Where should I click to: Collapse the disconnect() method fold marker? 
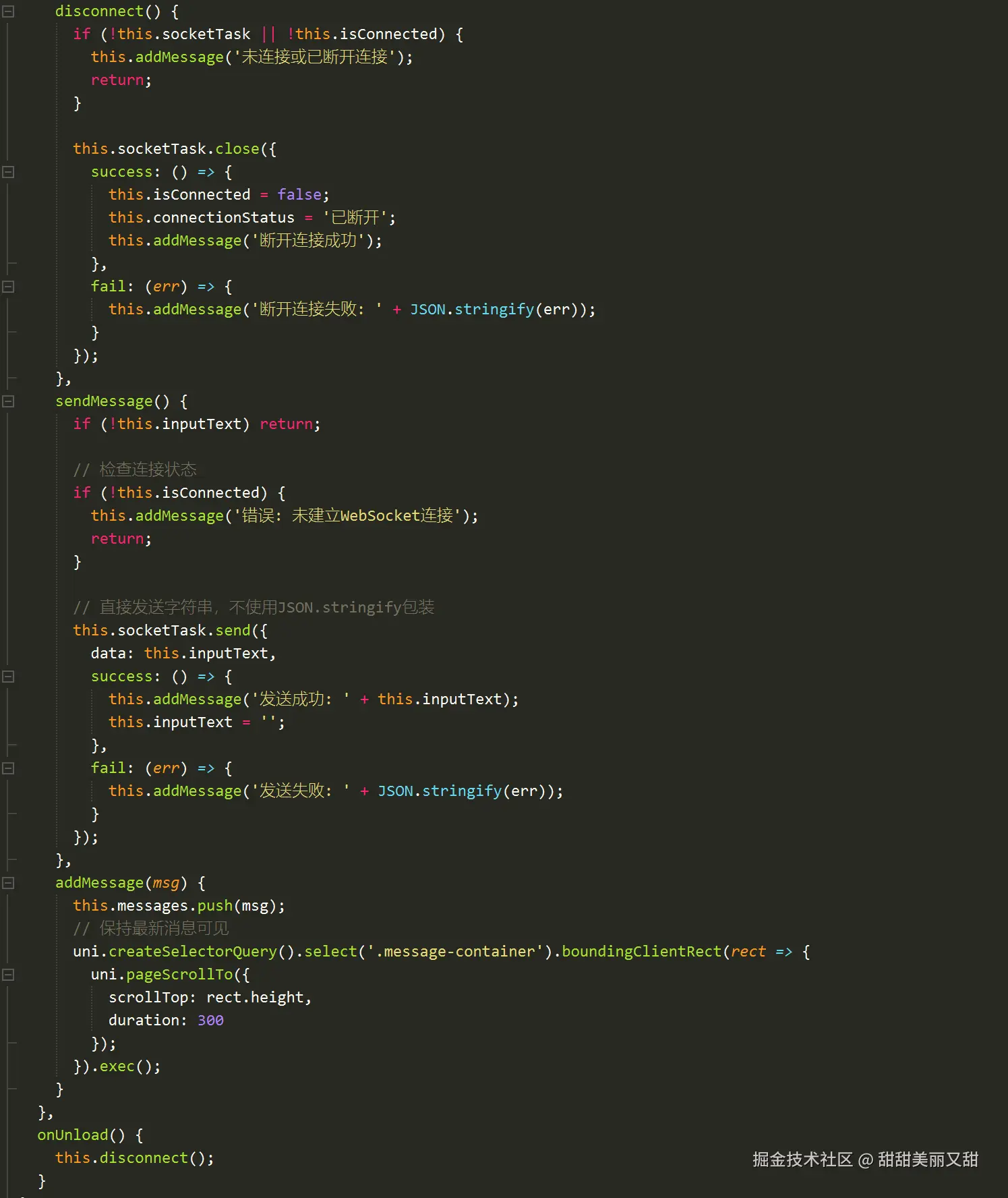click(8, 11)
